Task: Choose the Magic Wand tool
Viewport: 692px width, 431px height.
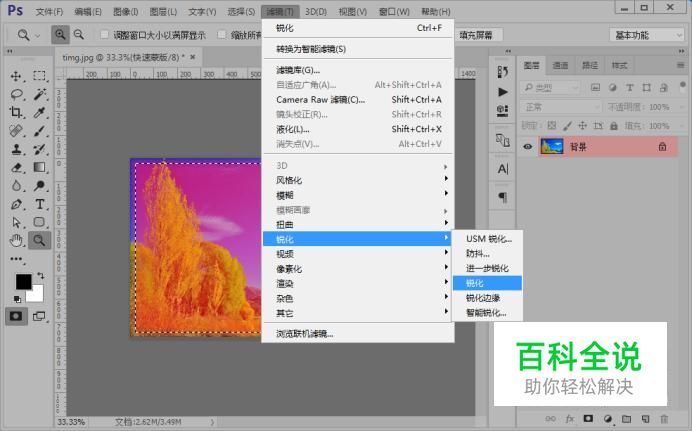Action: [39, 94]
